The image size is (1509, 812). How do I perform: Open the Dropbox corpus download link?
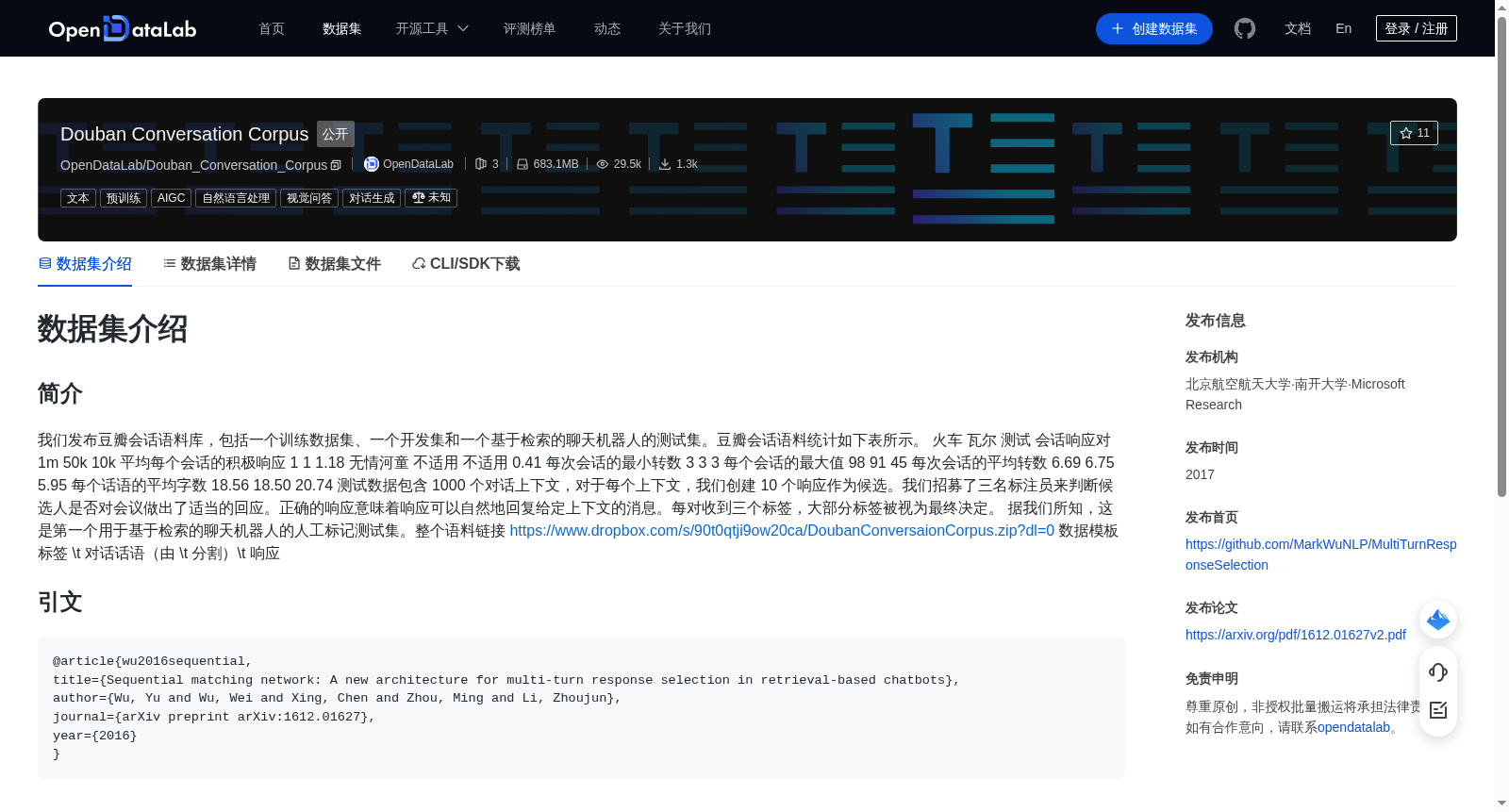pyautogui.click(x=782, y=531)
